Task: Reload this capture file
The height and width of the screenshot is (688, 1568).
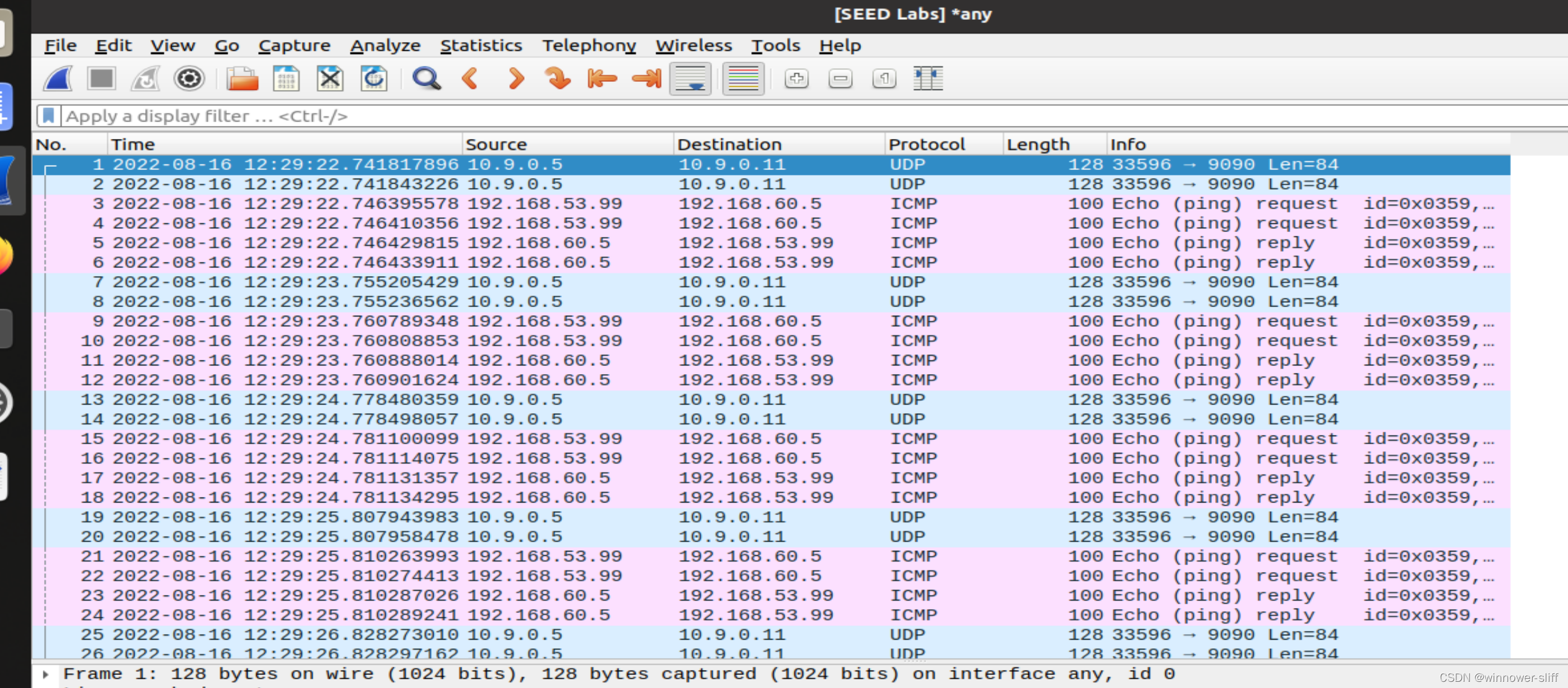Action: (373, 79)
